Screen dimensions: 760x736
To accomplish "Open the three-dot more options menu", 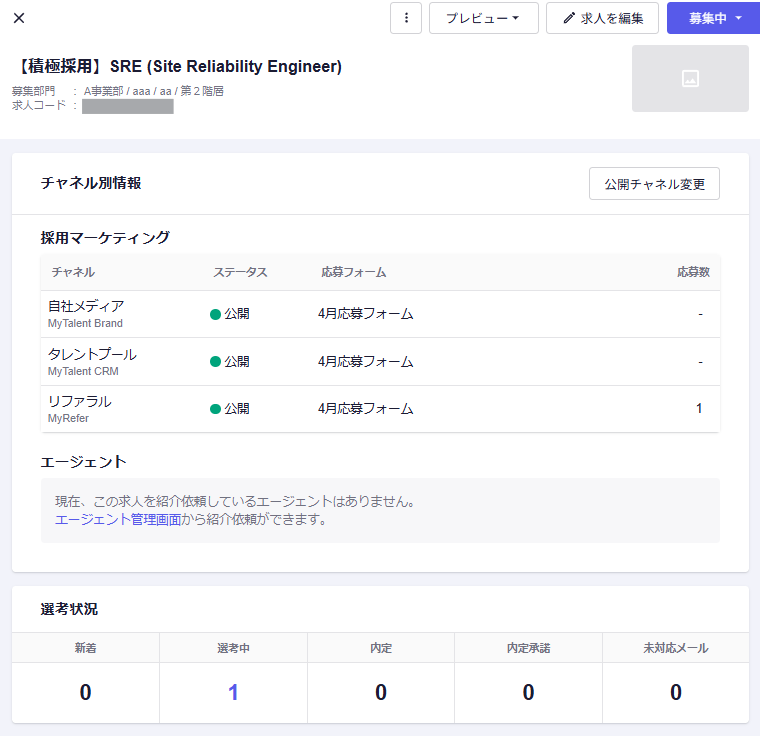I will (405, 18).
